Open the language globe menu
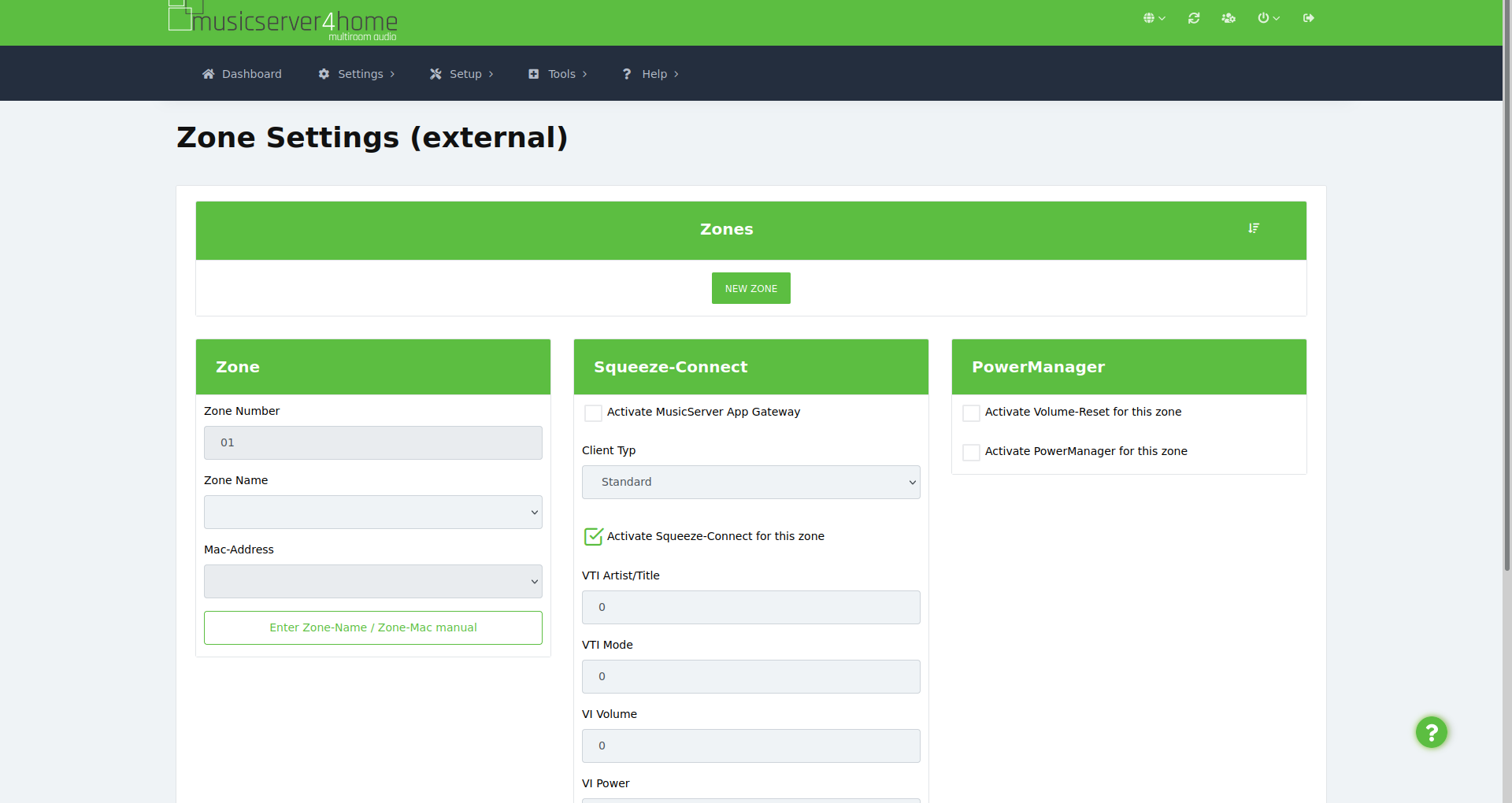Viewport: 1512px width, 803px height. click(x=1154, y=18)
